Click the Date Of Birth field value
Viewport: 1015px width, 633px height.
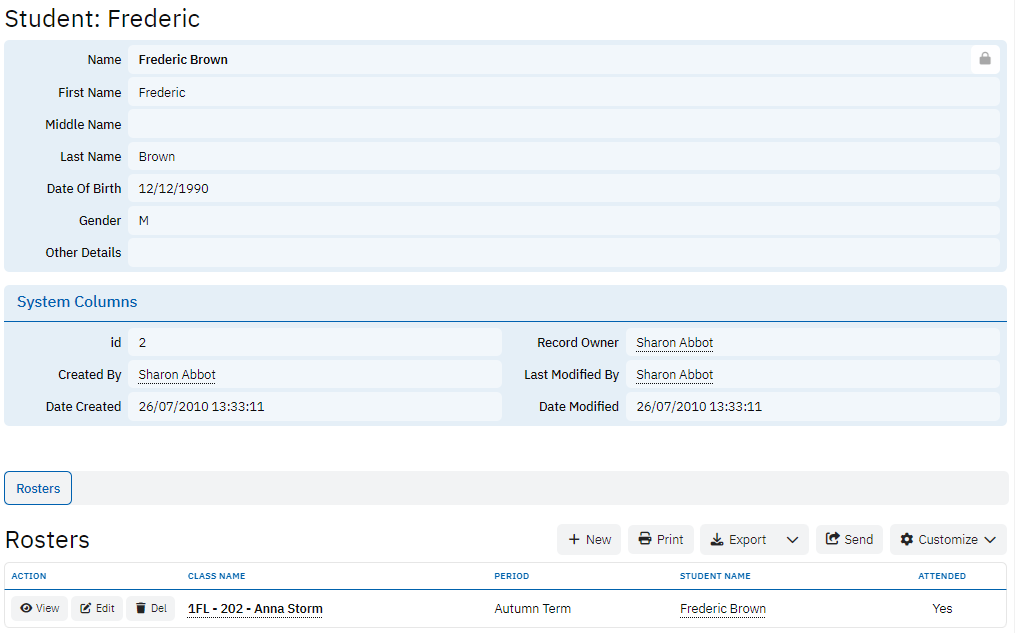[x=174, y=188]
